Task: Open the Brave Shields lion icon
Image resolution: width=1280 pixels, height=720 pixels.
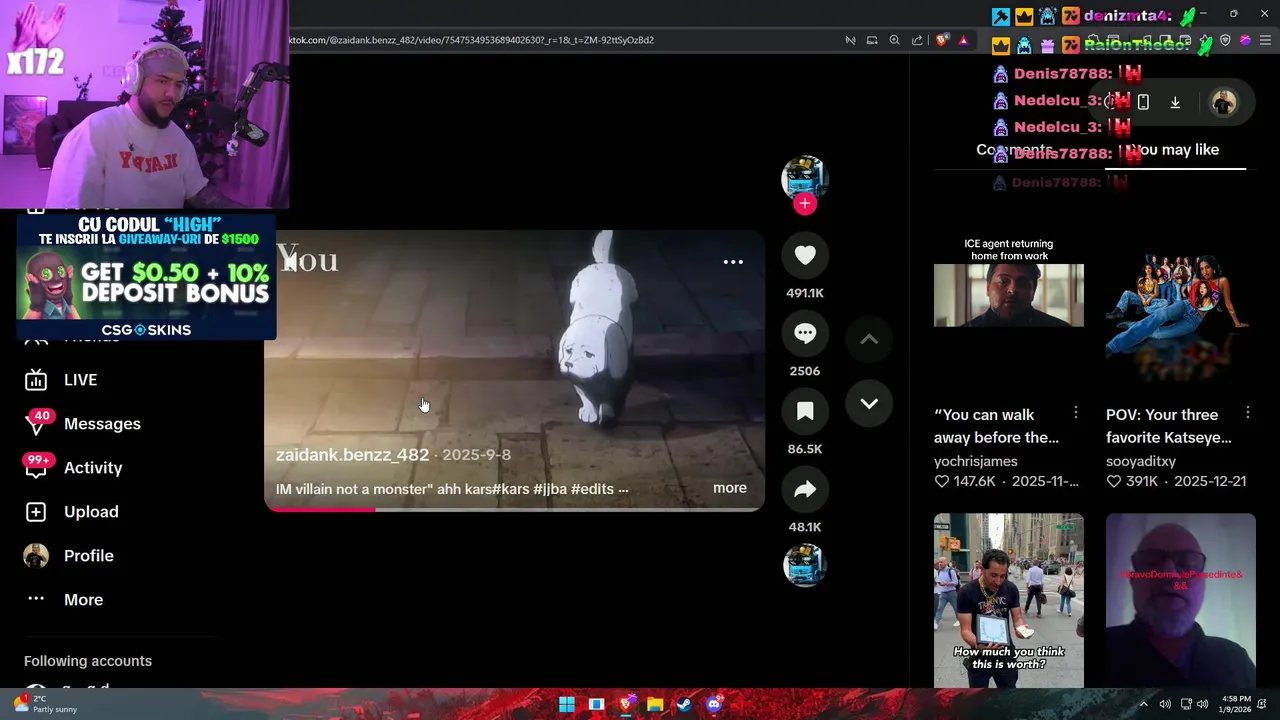Action: 942,40
